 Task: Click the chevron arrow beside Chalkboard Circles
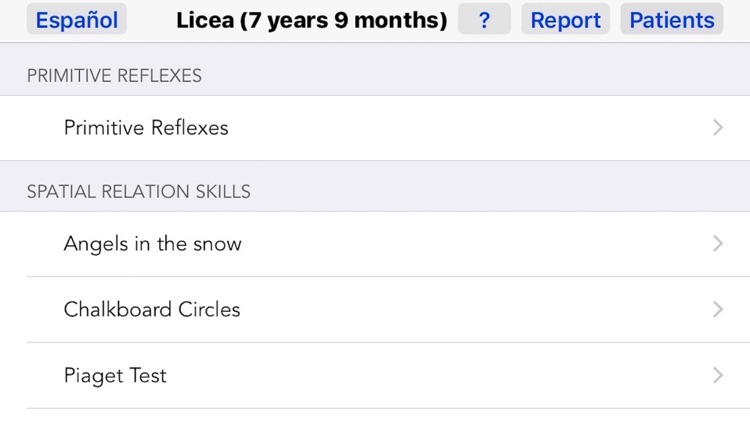[x=718, y=310]
